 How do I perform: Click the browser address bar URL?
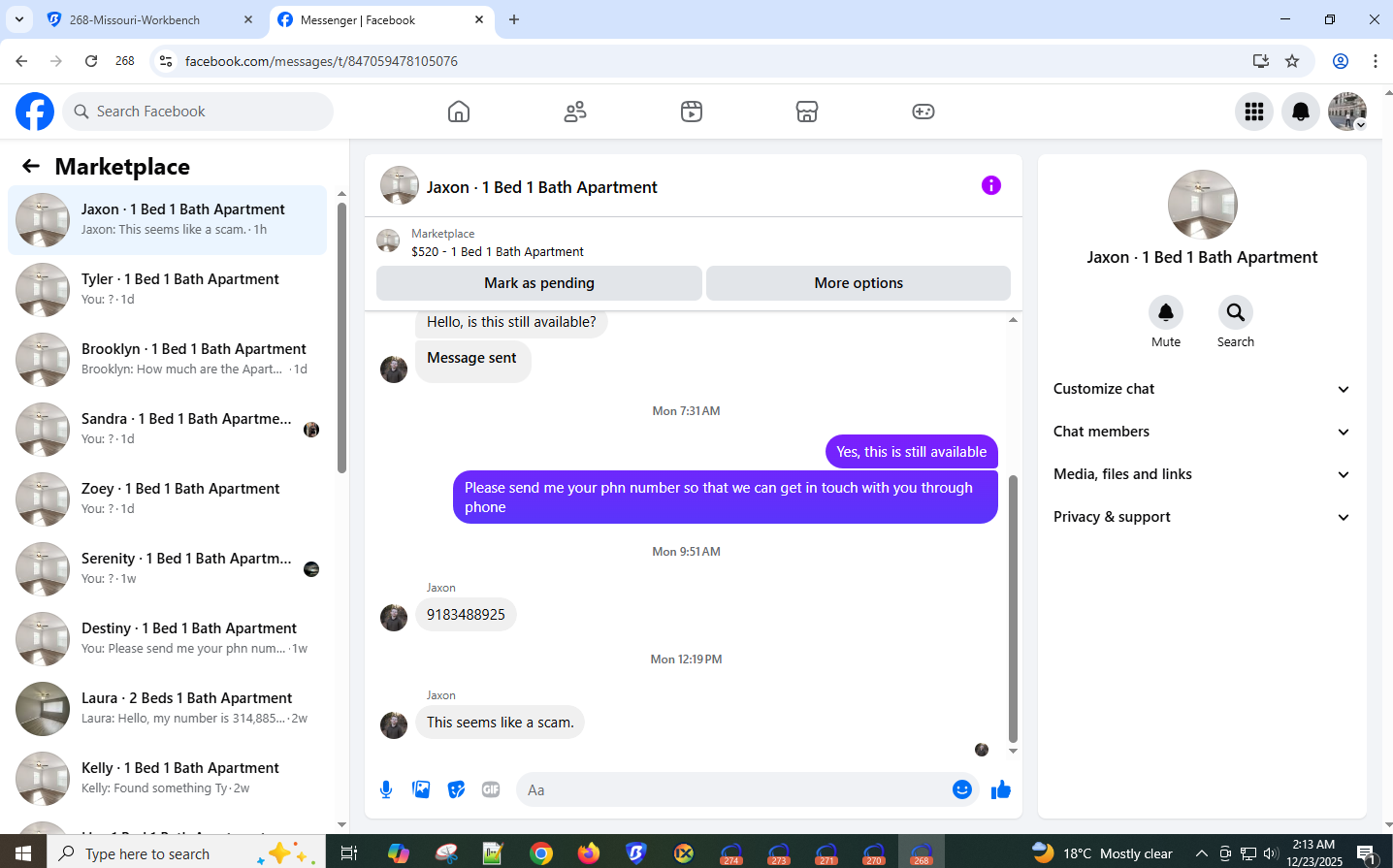(321, 61)
